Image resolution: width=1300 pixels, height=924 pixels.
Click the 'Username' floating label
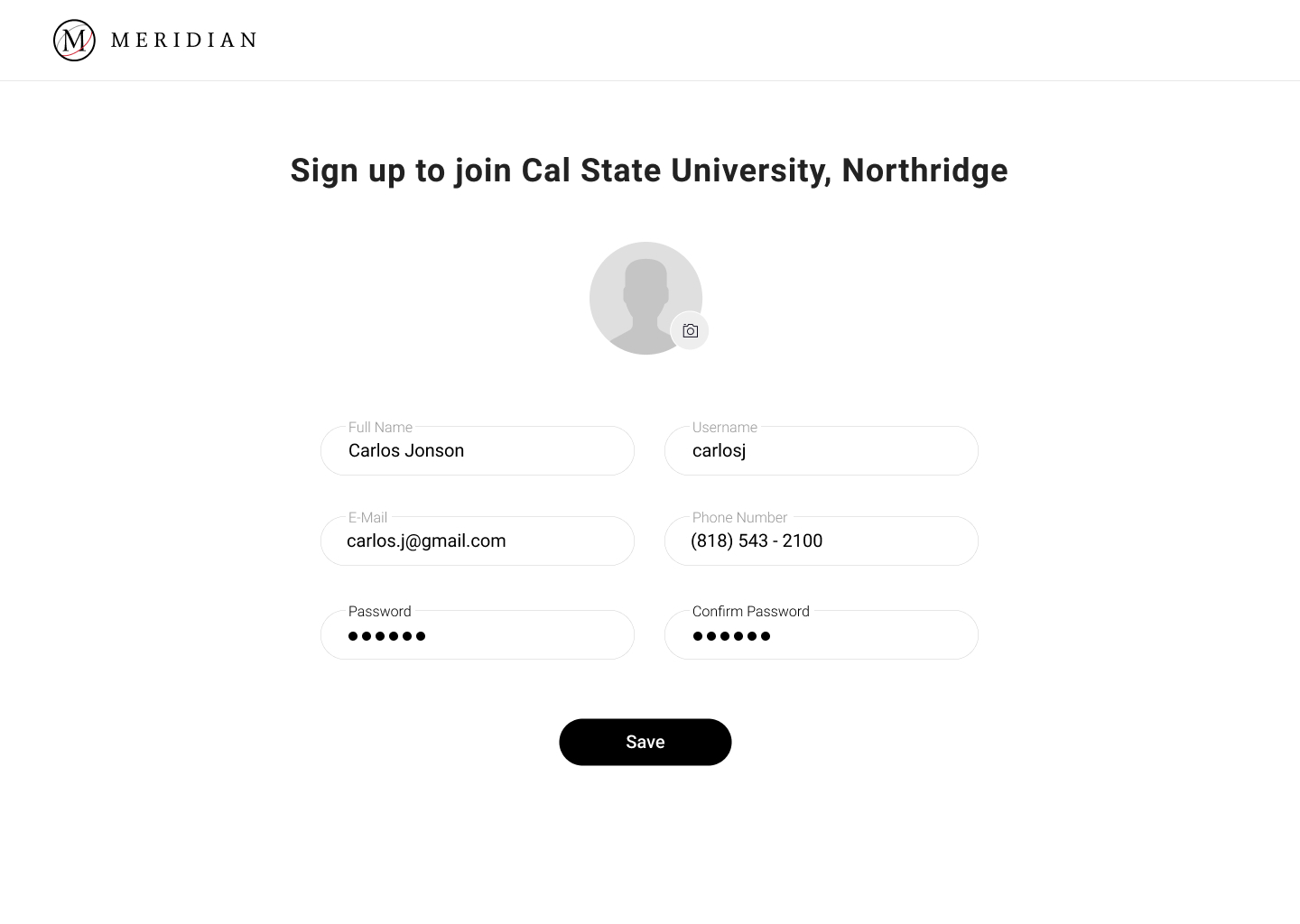click(725, 428)
